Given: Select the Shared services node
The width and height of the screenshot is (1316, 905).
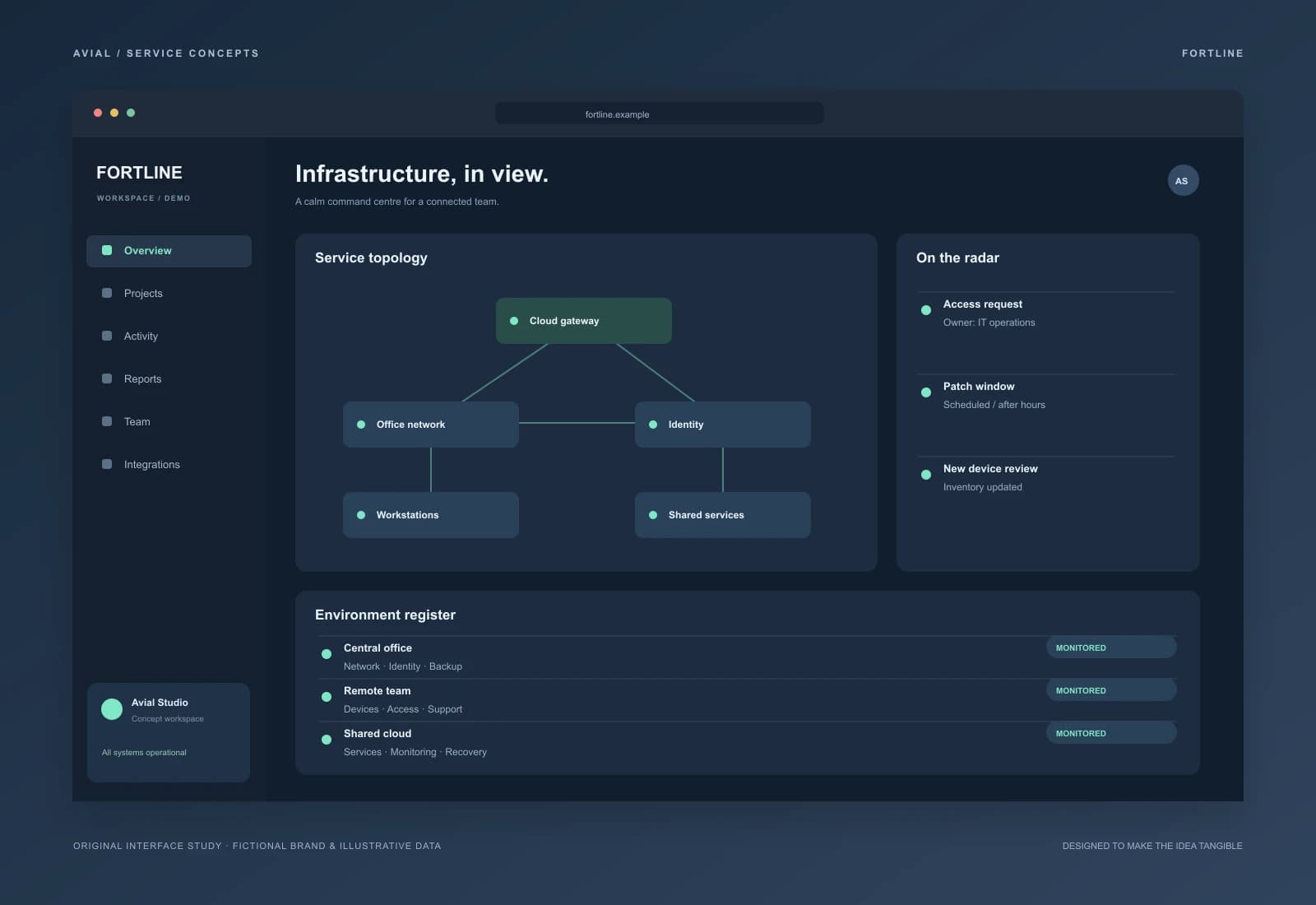Looking at the screenshot, I should [x=723, y=515].
